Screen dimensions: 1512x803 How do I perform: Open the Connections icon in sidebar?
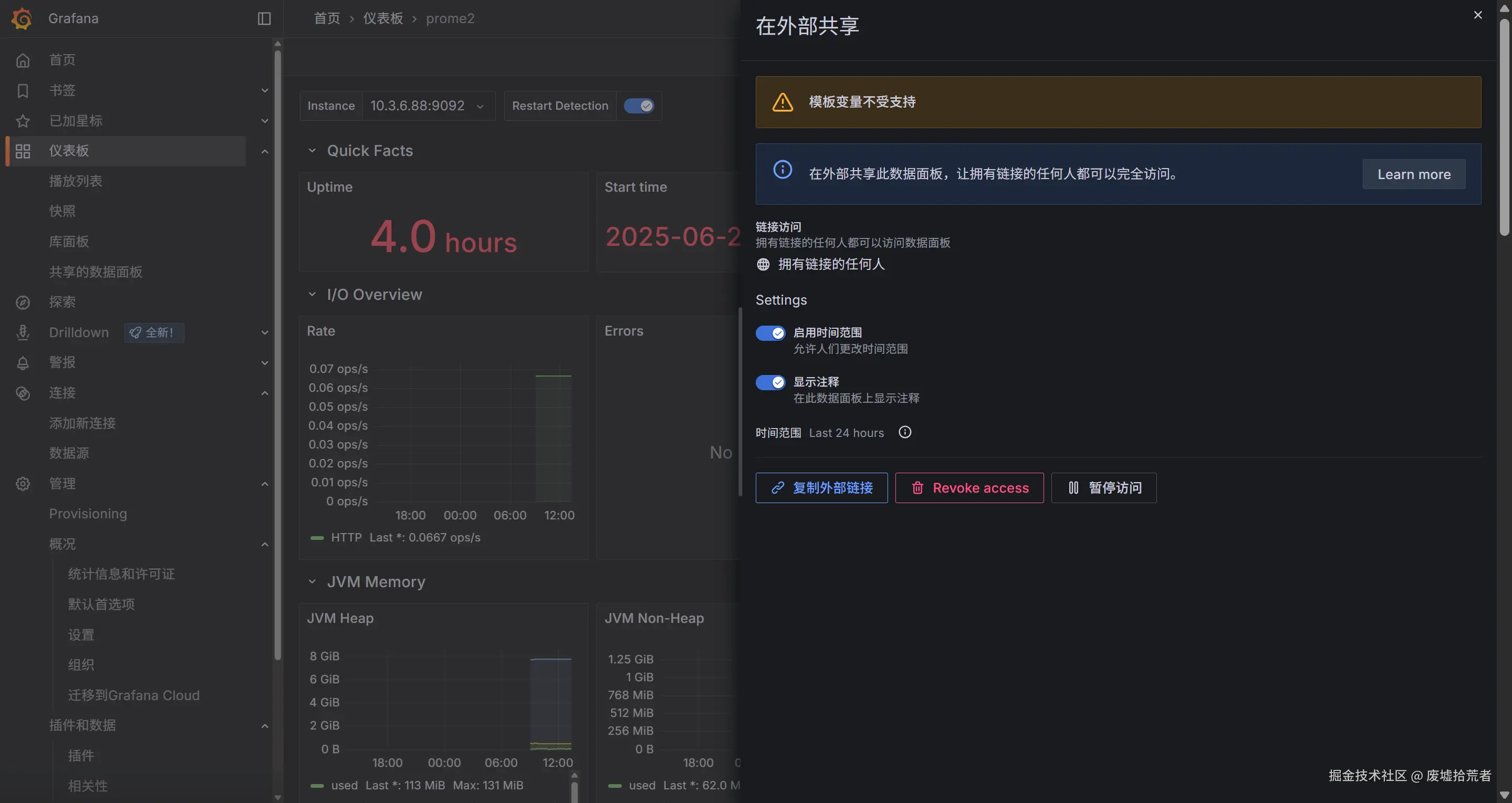point(22,393)
